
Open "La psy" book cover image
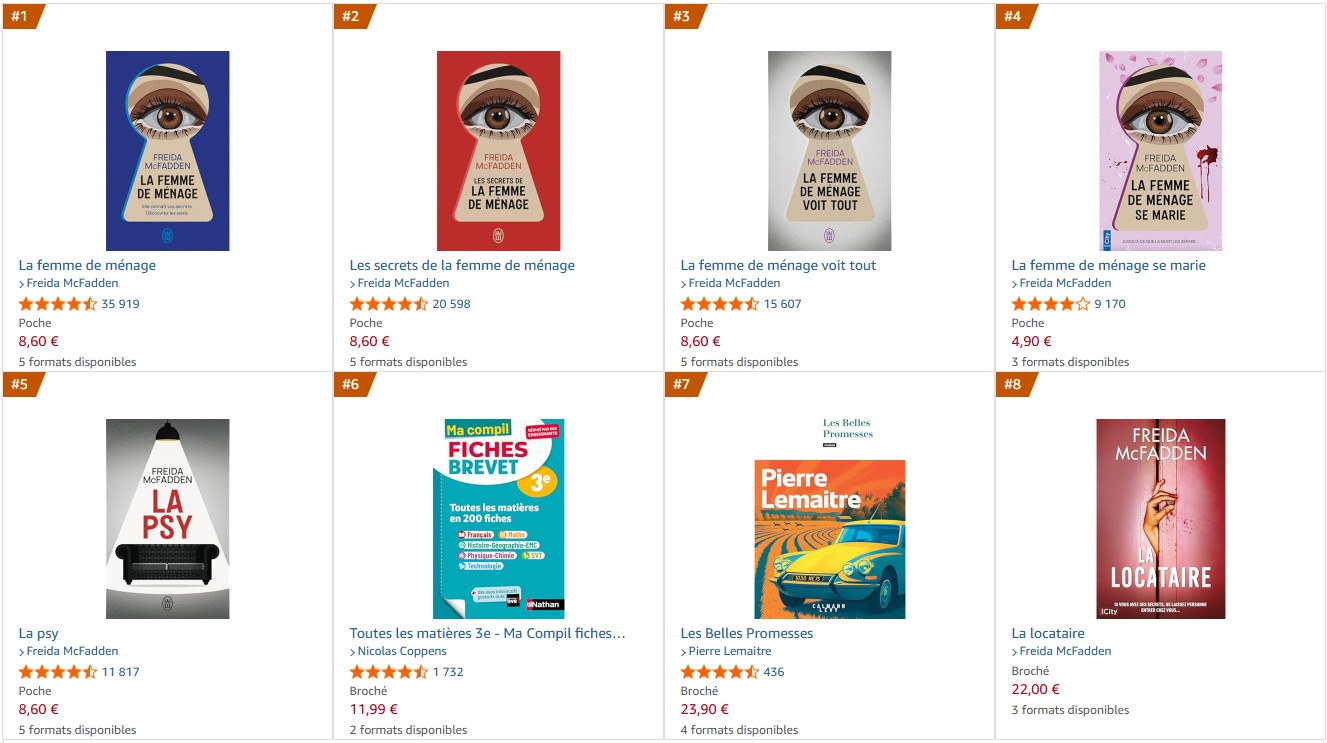pos(167,518)
